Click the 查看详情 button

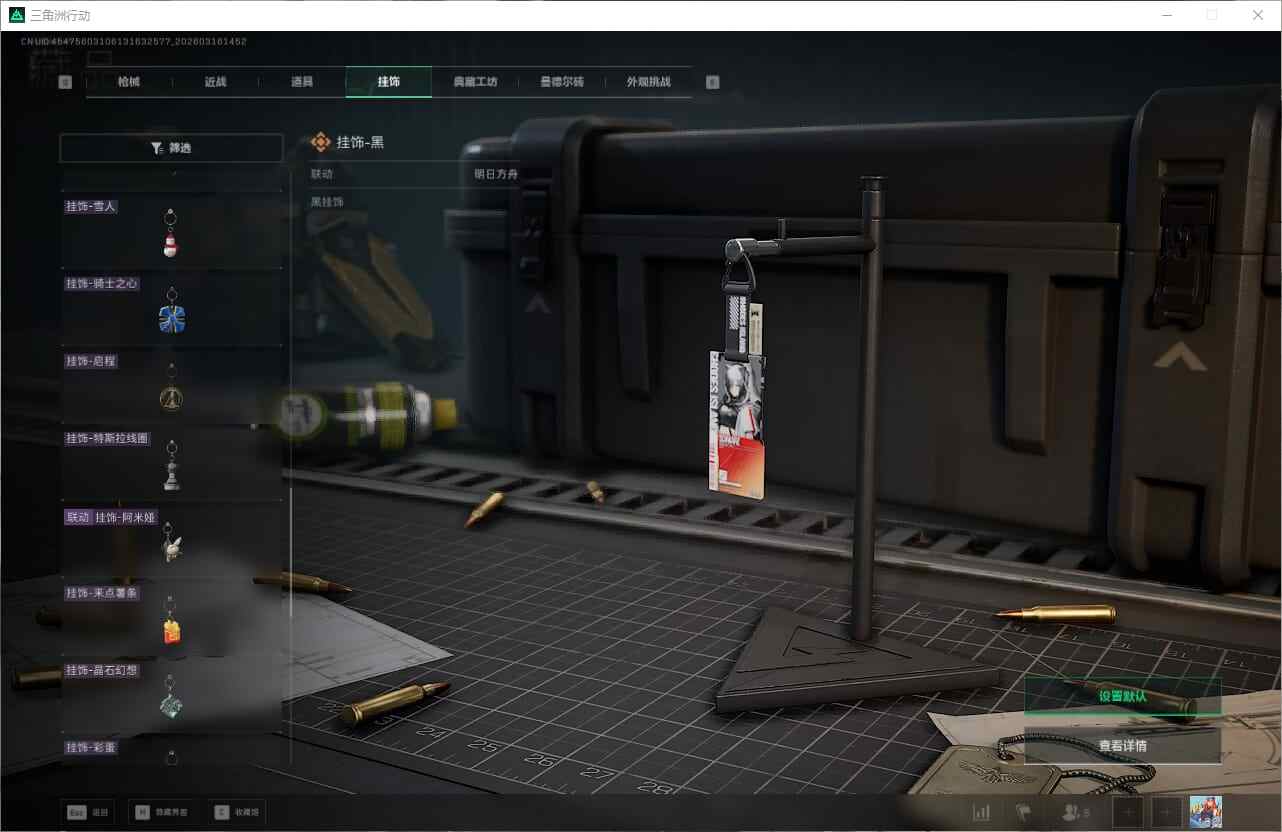point(1122,746)
